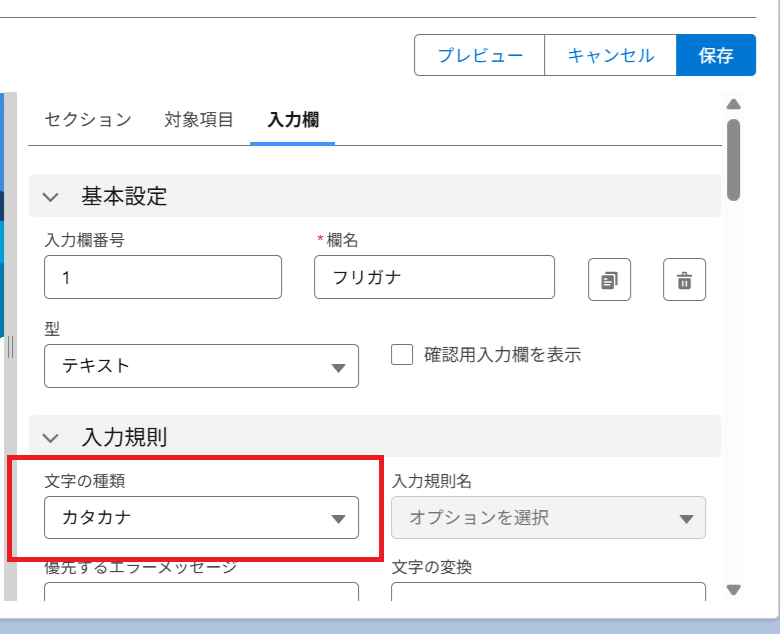Collapse the 基本設定 section
Screen dimensions: 780x634
pos(52,196)
